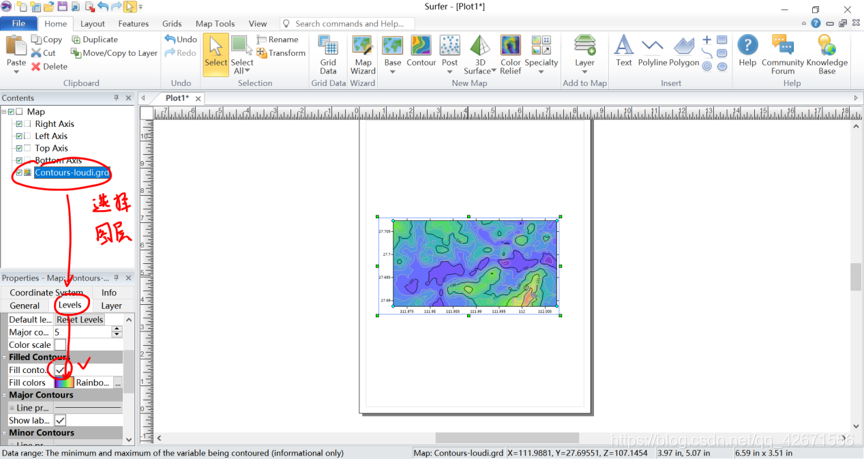Close the Plot1 document tab
The width and height of the screenshot is (864, 459).
[198, 98]
